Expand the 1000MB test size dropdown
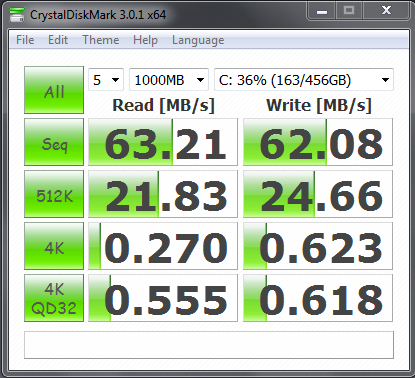 [x=169, y=80]
